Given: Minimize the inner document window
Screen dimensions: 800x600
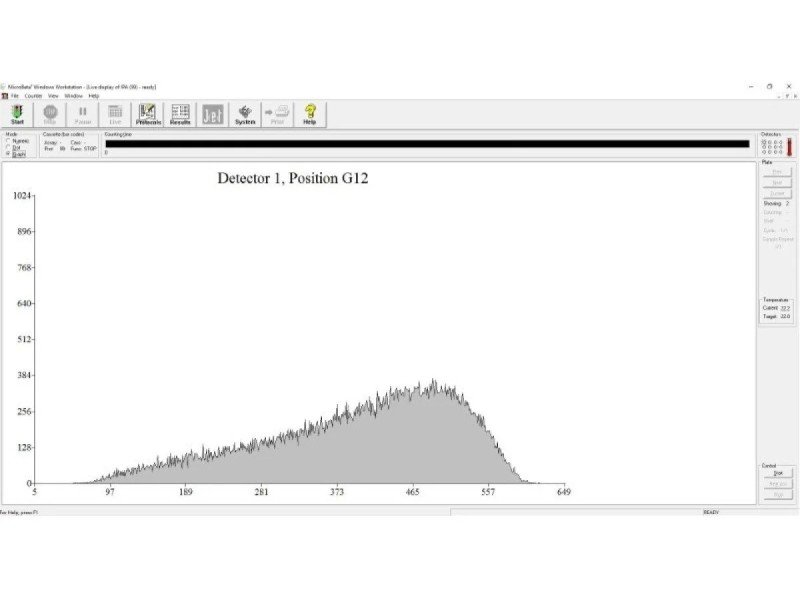Looking at the screenshot, I should click(780, 96).
